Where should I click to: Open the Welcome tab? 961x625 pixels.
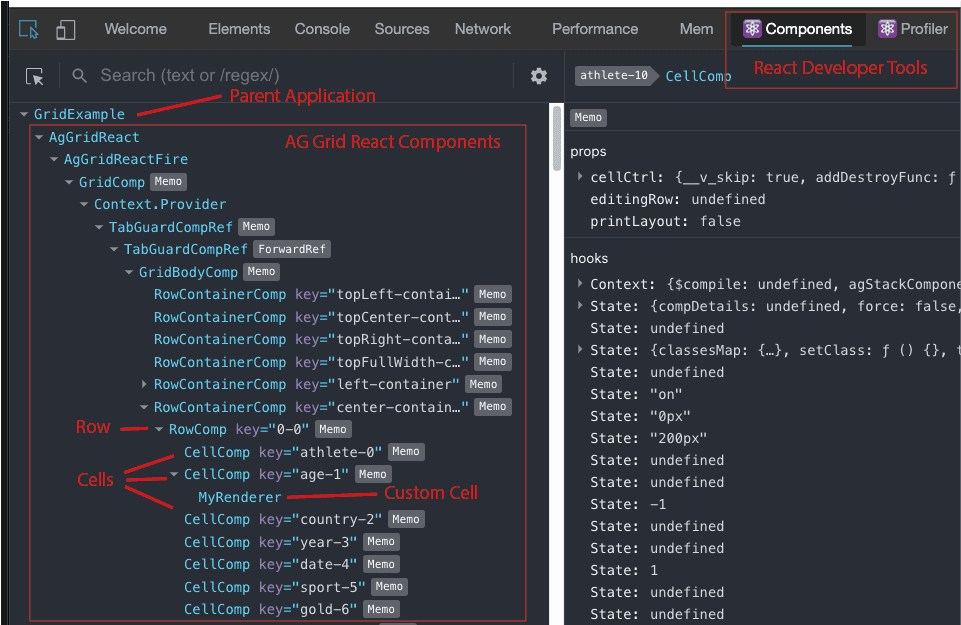(x=135, y=29)
